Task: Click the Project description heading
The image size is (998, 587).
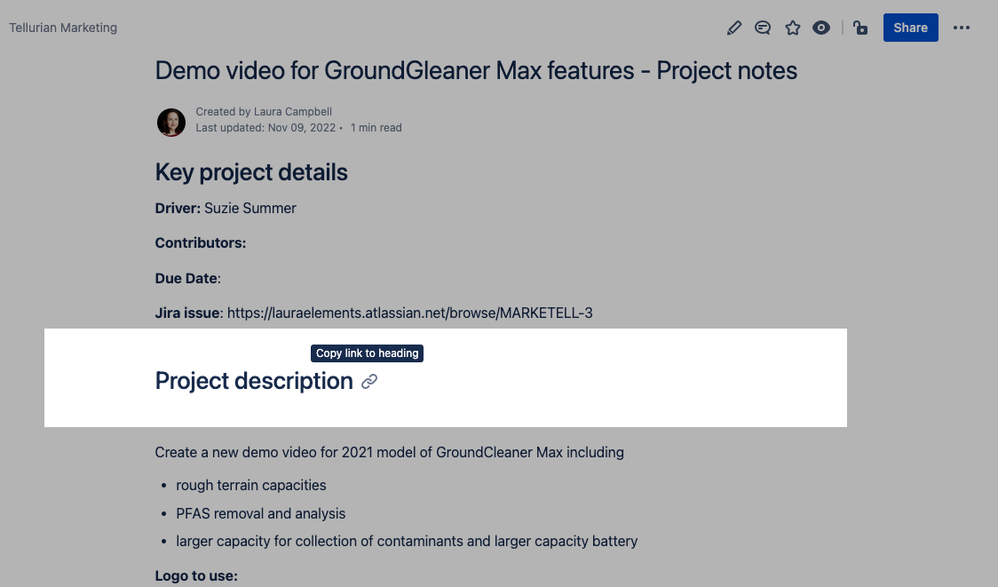Action: [254, 381]
